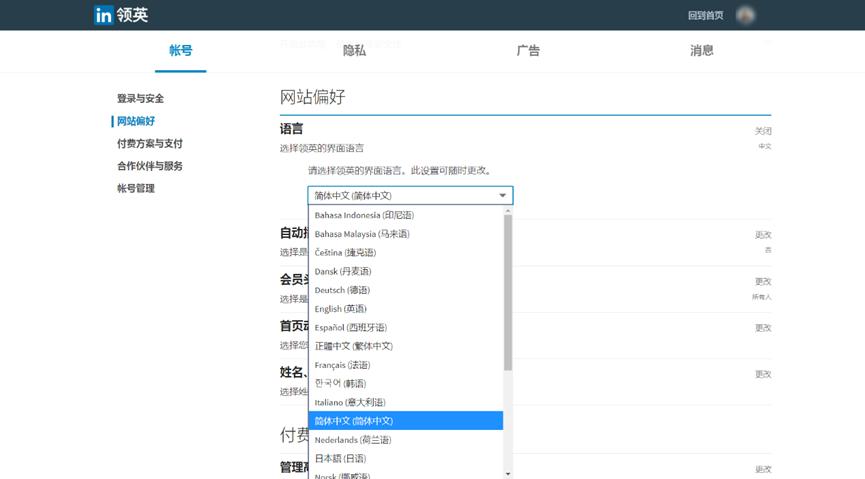
Task: Choose English (英语) option
Action: pyautogui.click(x=405, y=309)
